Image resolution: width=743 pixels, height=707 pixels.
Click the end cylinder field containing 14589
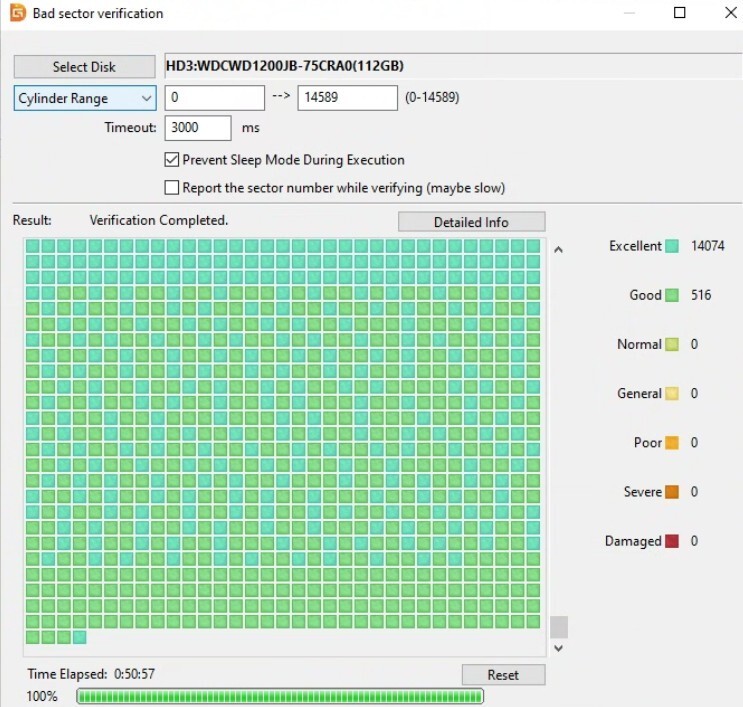tap(347, 98)
